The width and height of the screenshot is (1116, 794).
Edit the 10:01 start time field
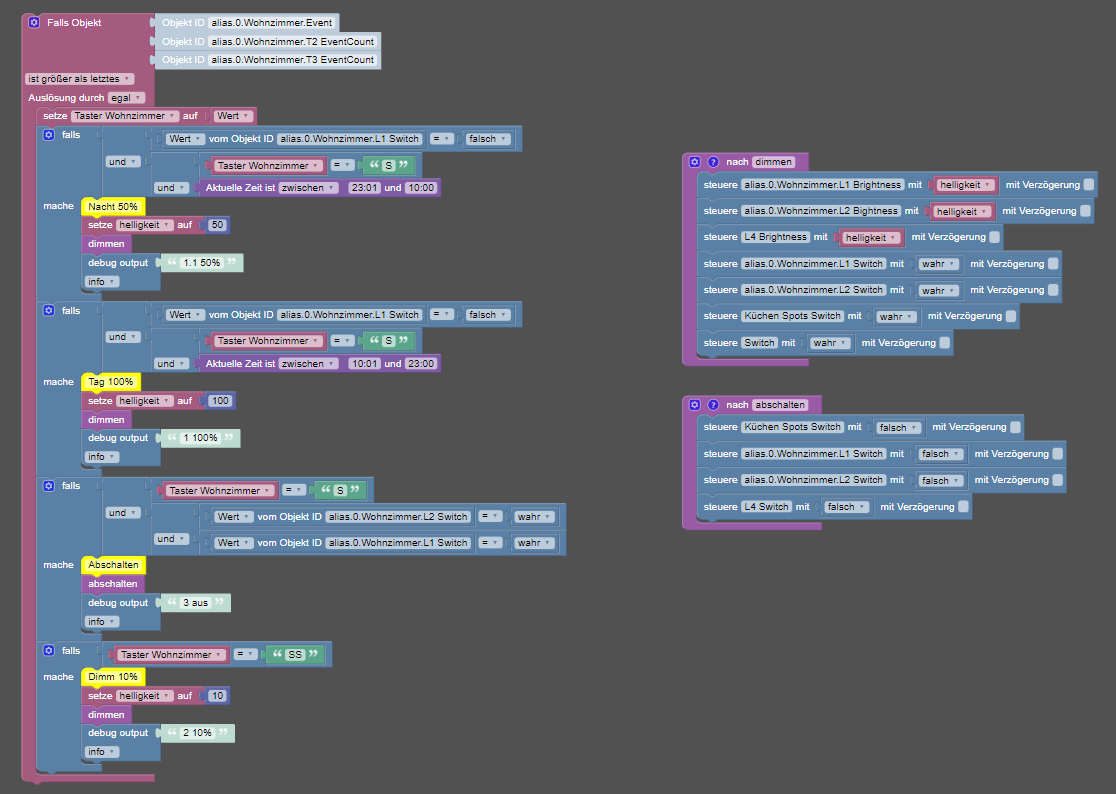tap(364, 364)
